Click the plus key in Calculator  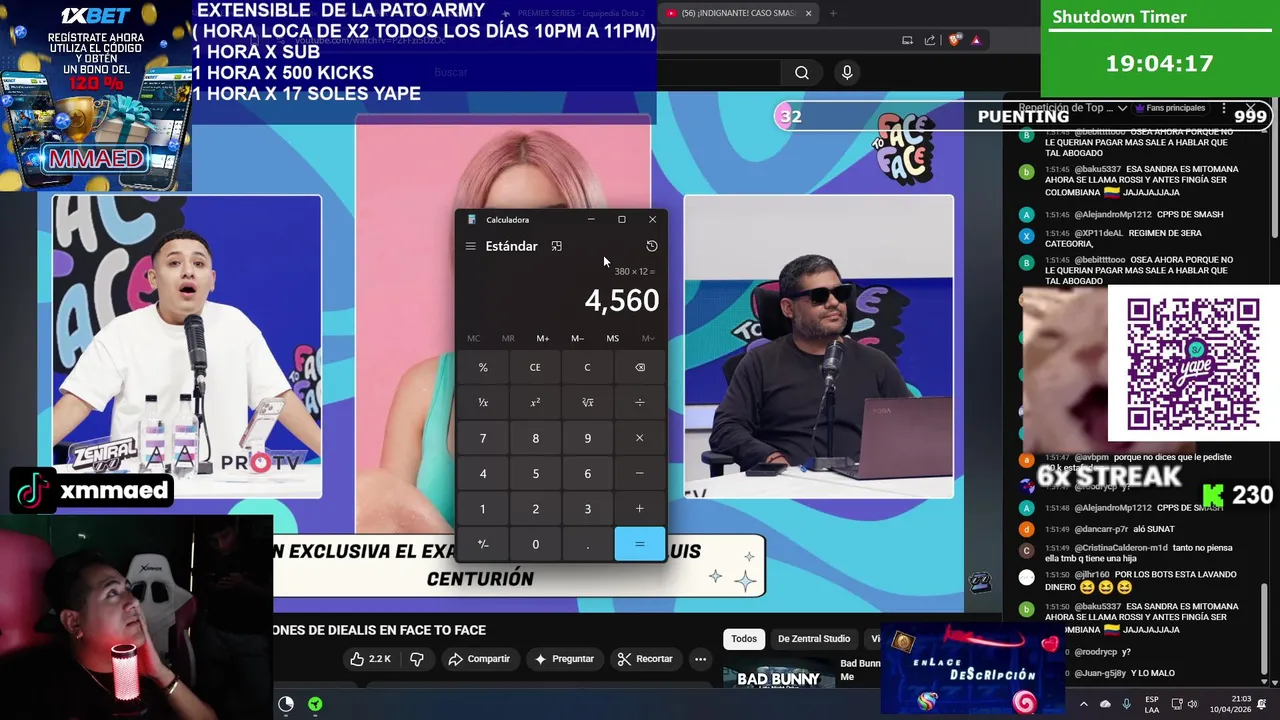click(x=640, y=509)
